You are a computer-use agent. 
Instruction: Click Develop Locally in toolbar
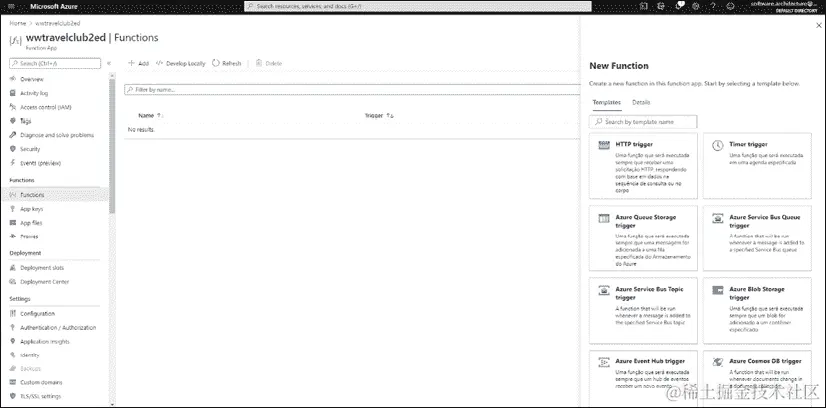click(181, 63)
